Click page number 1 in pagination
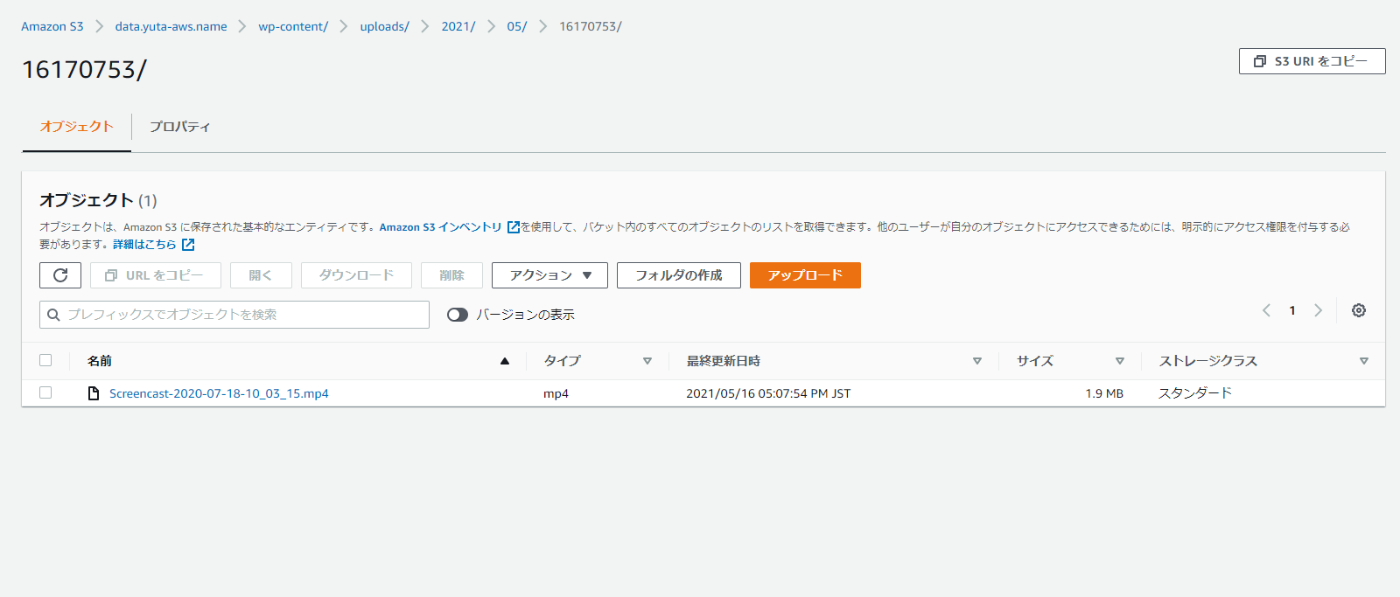This screenshot has width=1400, height=597. [1292, 311]
